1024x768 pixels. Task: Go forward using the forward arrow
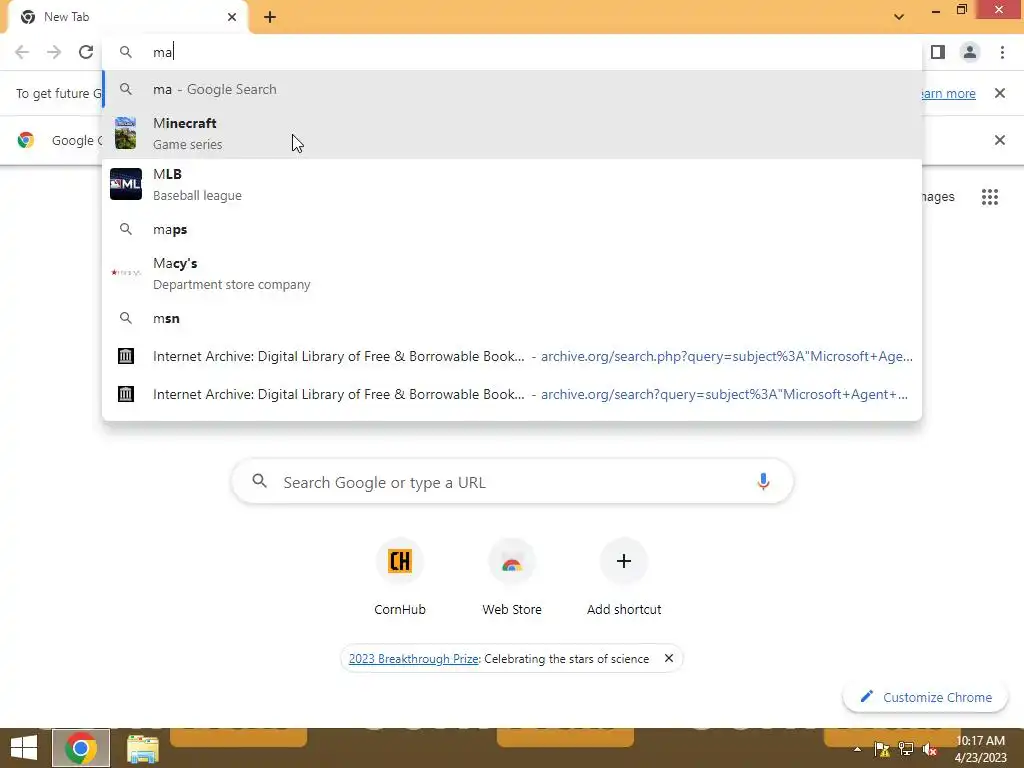[x=54, y=52]
